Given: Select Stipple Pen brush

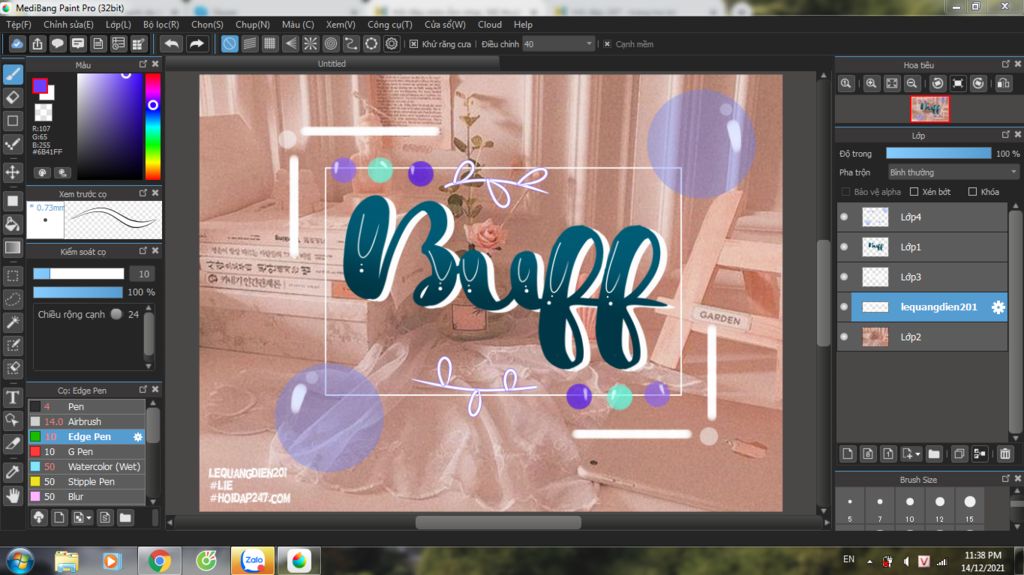Looking at the screenshot, I should (x=86, y=482).
